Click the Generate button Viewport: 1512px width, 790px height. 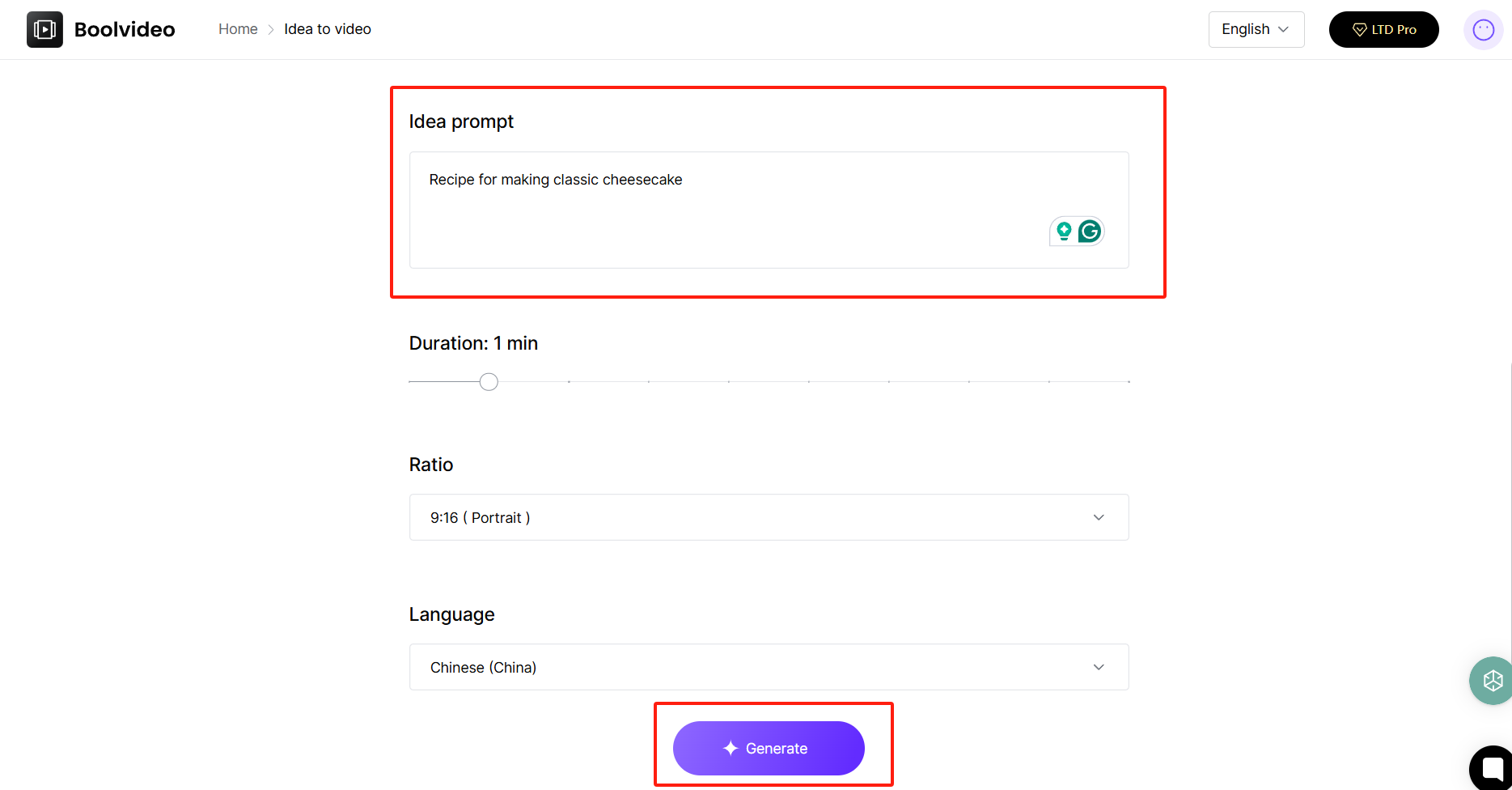click(x=769, y=748)
